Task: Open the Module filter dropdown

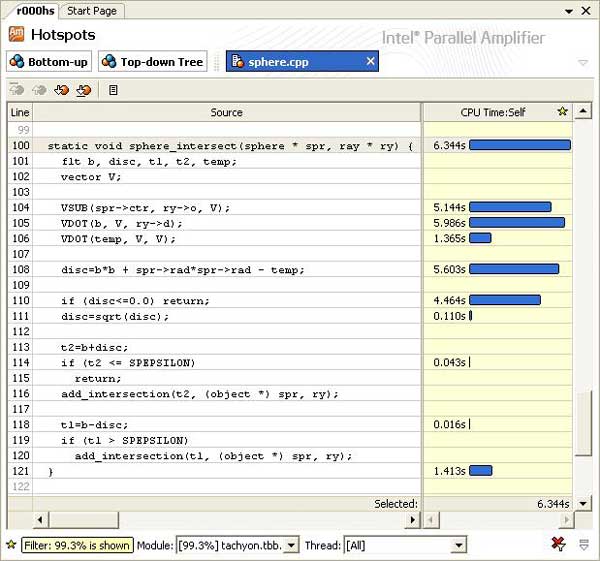Action: [292, 545]
